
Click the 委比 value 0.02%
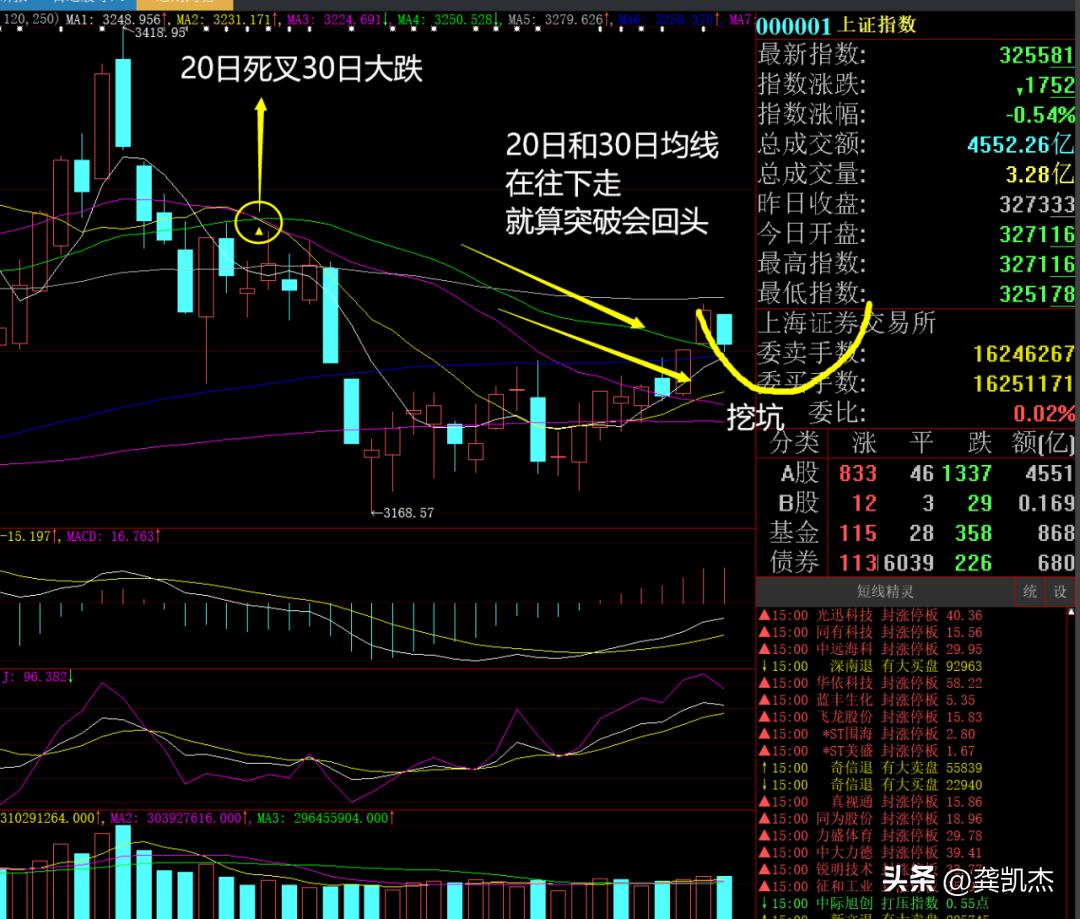[x=1043, y=413]
